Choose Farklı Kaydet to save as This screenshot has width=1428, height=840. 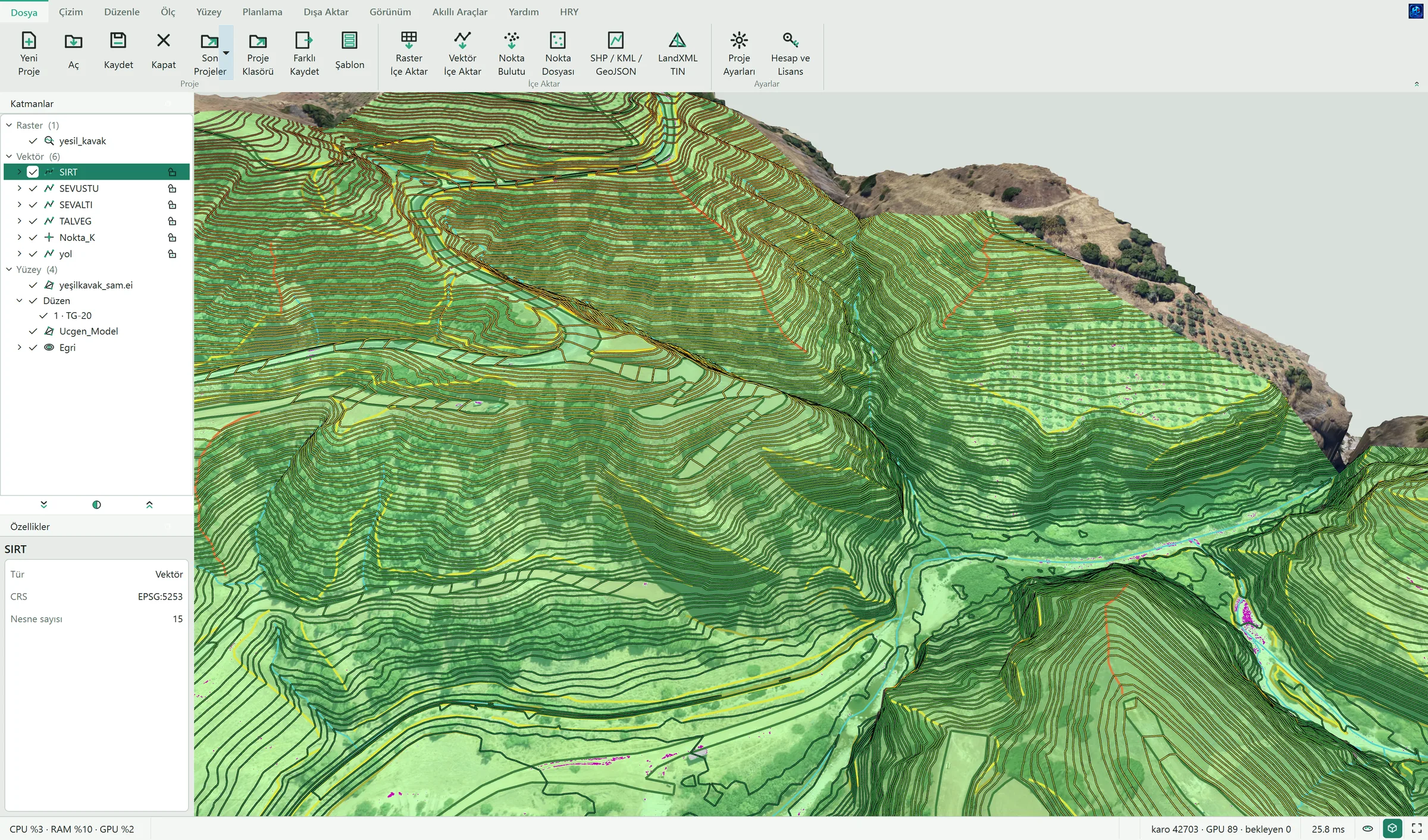[x=304, y=54]
